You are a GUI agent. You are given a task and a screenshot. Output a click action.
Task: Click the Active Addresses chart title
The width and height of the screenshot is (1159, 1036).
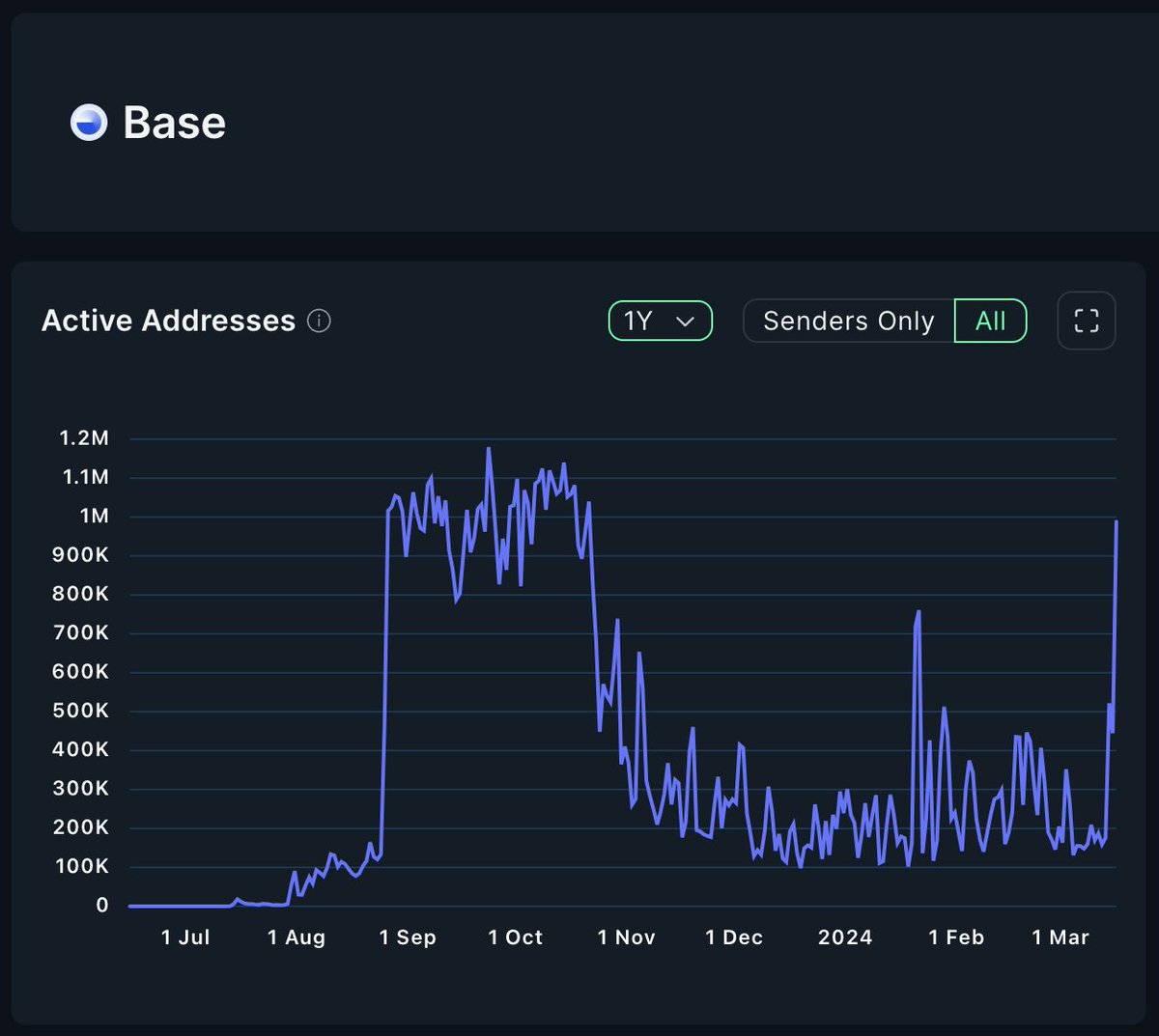click(x=167, y=321)
